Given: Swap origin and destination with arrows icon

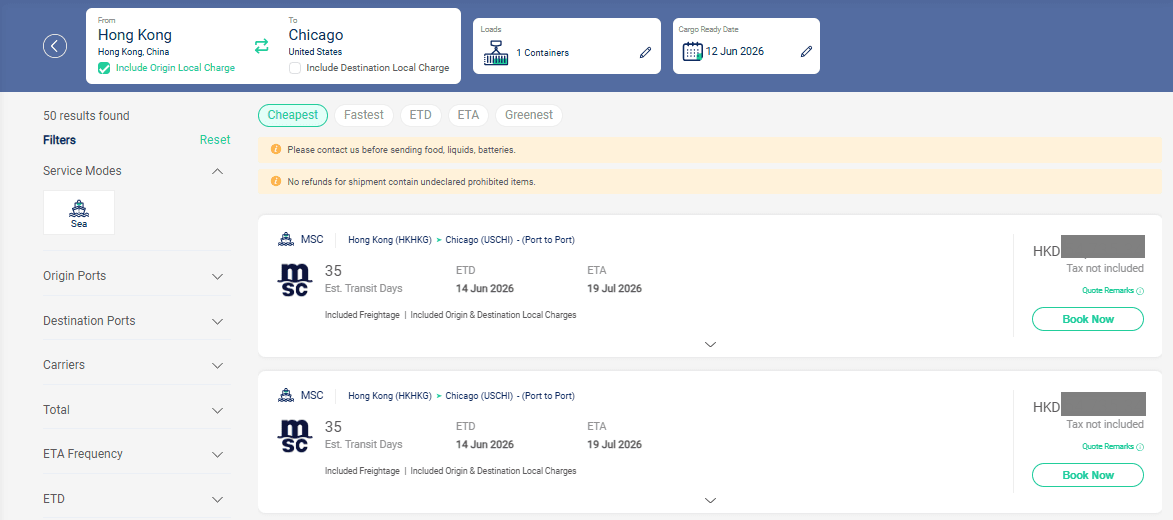Looking at the screenshot, I should point(261,46).
